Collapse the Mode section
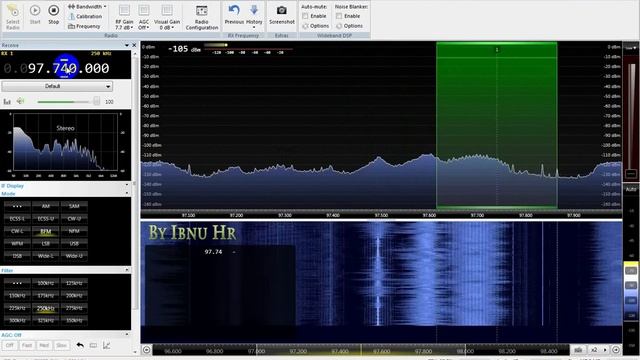 coord(127,193)
